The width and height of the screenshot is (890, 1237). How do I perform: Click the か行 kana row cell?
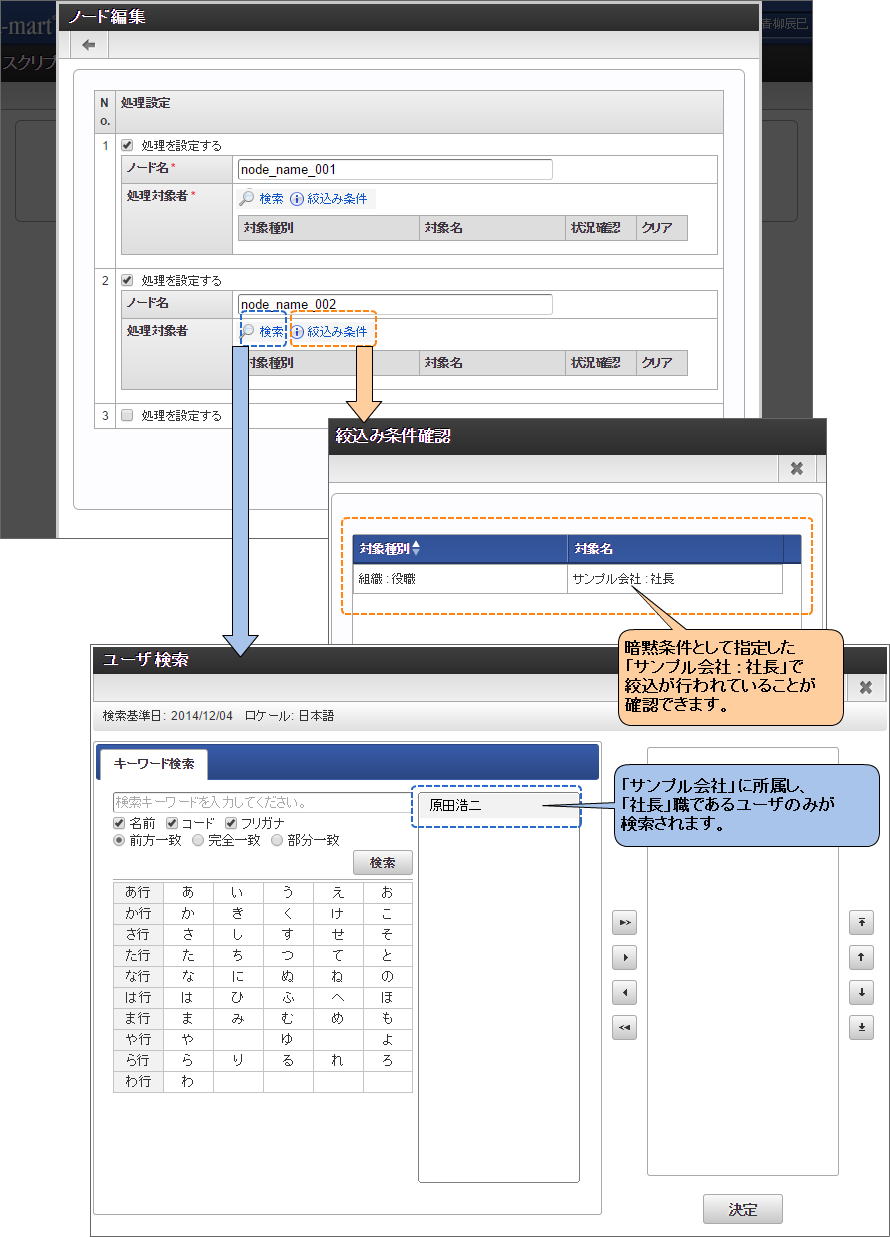pyautogui.click(x=138, y=913)
